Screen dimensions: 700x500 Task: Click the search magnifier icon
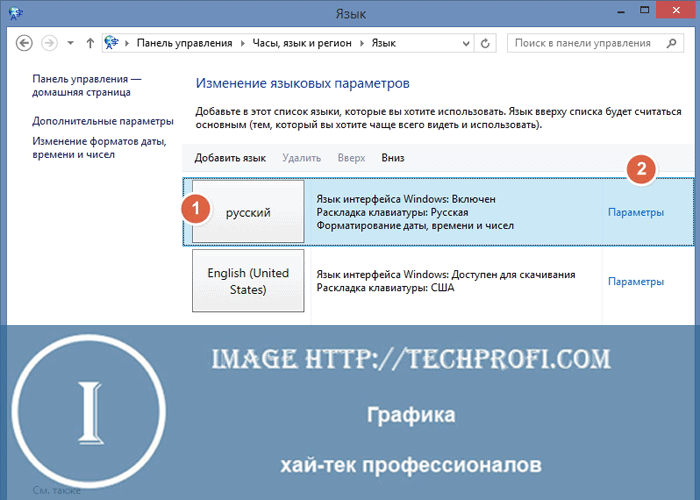[x=671, y=43]
